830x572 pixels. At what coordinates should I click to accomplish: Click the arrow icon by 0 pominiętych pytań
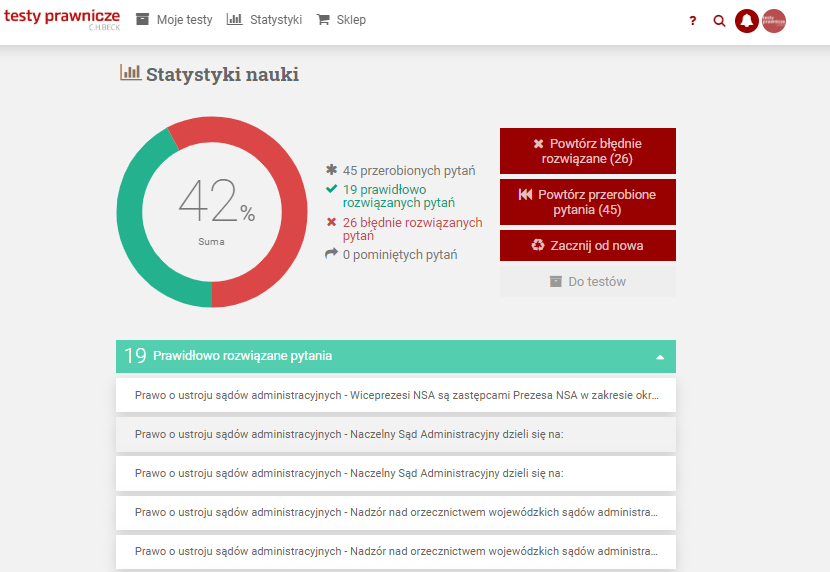click(331, 254)
